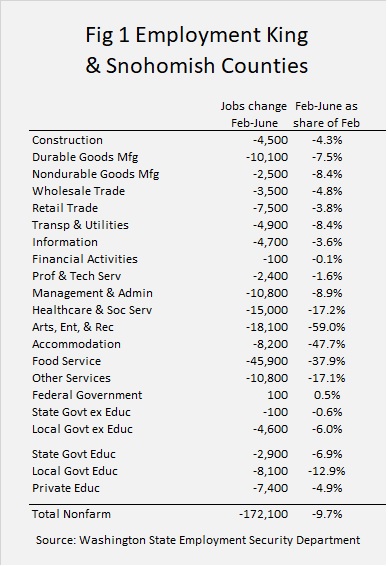388x566 pixels.
Task: Select the Local Govt Educ share -12.9%
Action: click(327, 471)
